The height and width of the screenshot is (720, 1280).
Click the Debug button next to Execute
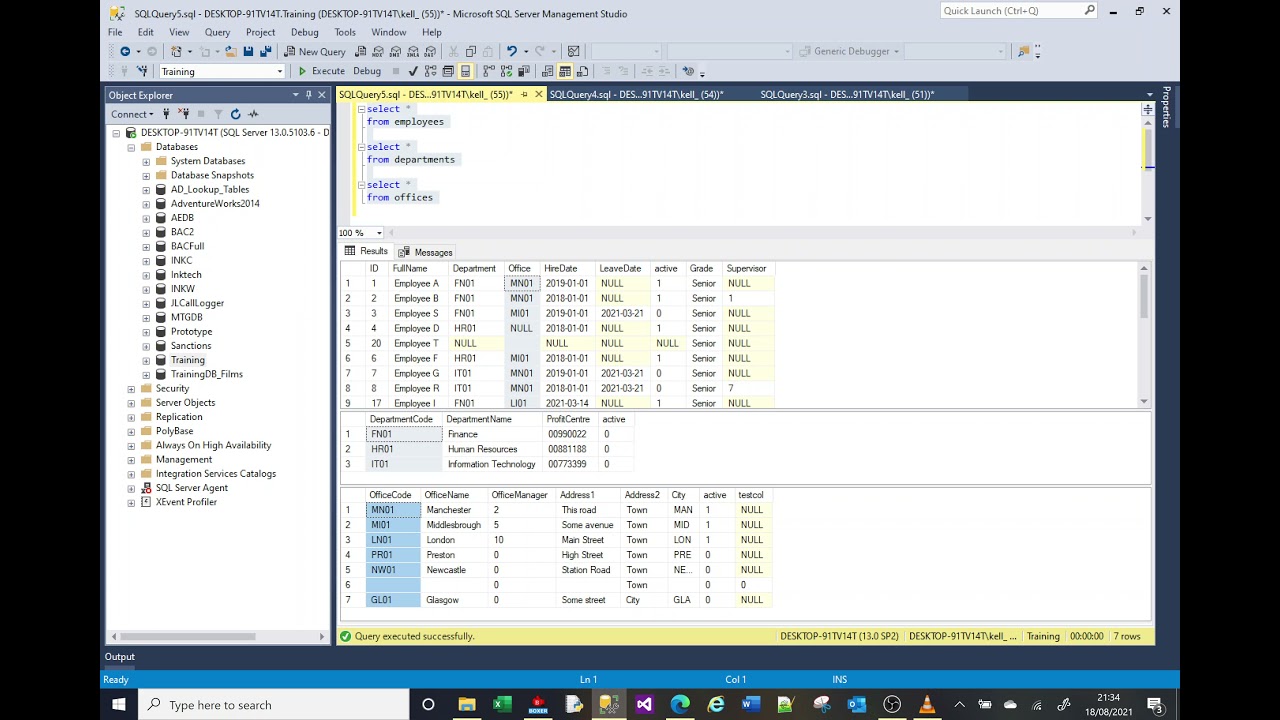point(367,71)
